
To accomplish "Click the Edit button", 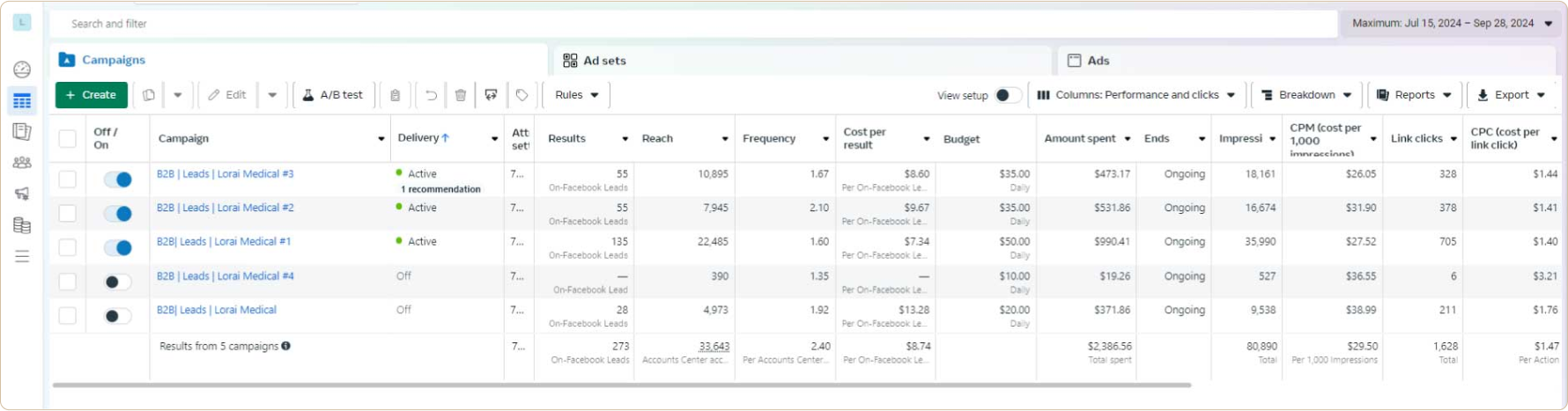I will click(x=227, y=95).
